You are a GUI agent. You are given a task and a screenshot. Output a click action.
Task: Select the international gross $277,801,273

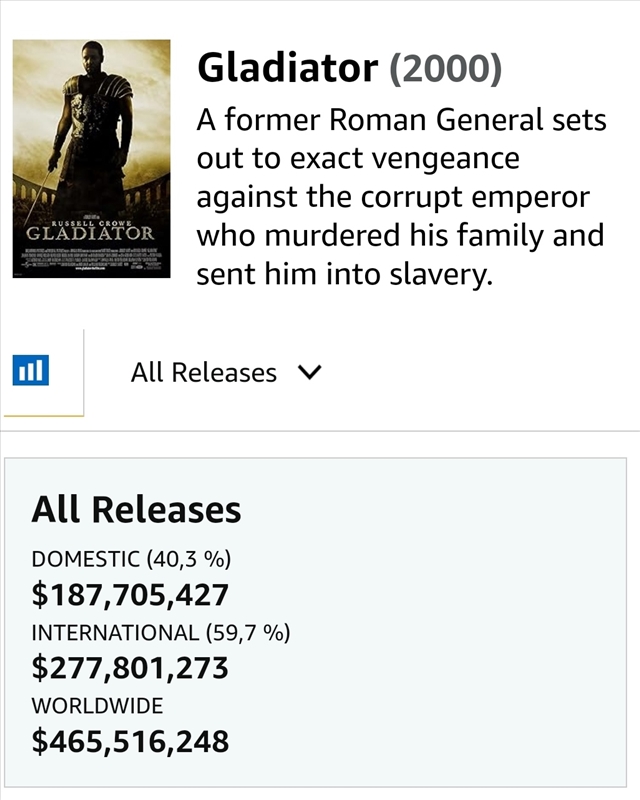click(130, 668)
